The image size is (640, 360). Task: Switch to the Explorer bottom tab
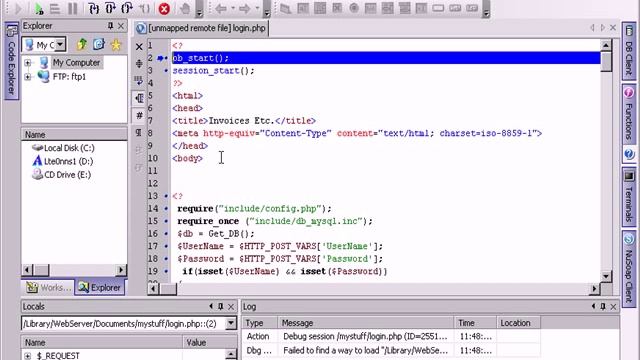click(x=100, y=287)
